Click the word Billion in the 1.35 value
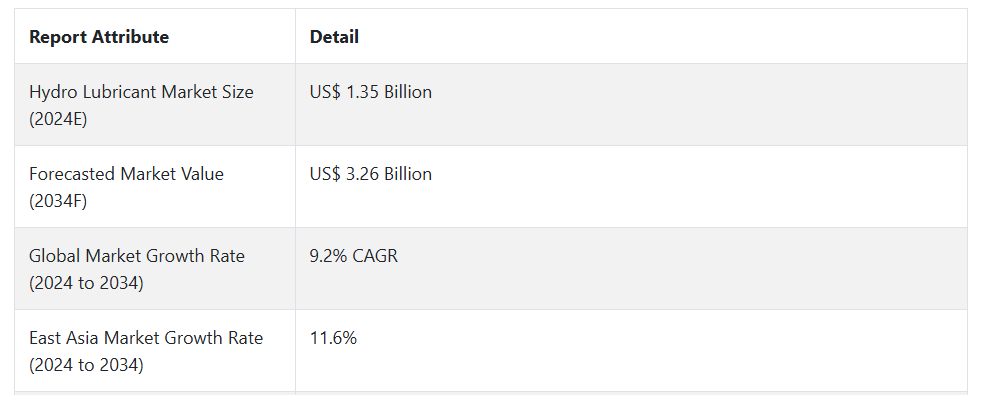 408,92
